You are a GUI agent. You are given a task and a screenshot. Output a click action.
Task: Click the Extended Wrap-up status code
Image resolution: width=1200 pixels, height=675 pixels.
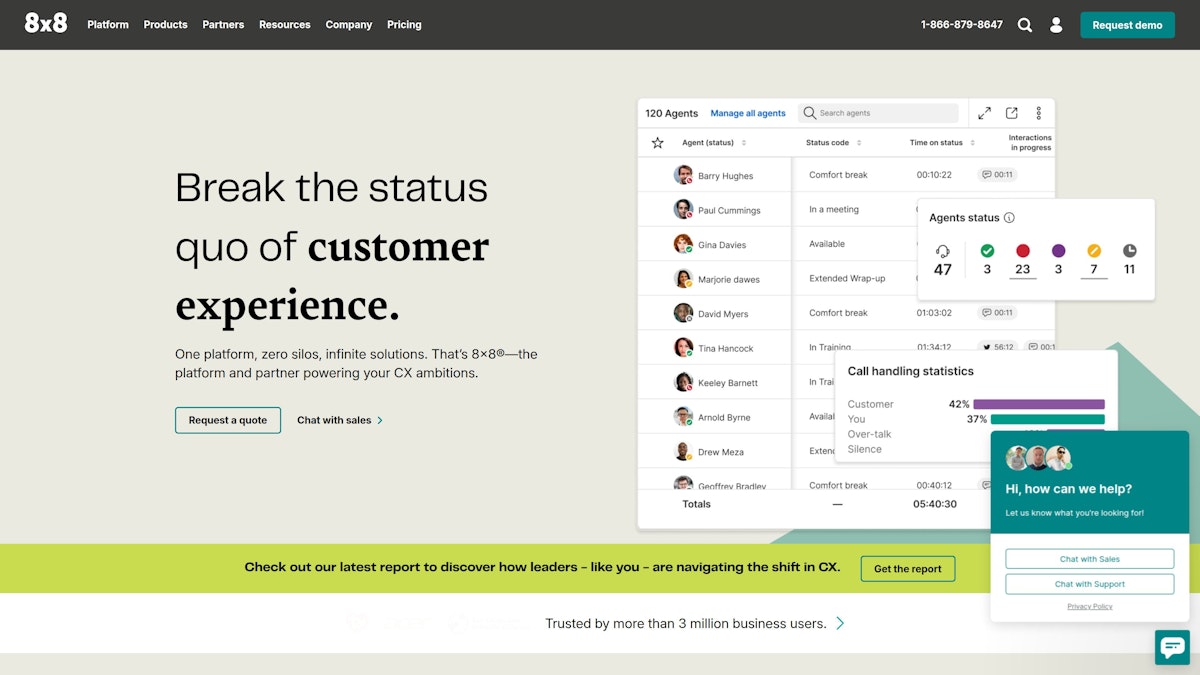pyautogui.click(x=847, y=278)
